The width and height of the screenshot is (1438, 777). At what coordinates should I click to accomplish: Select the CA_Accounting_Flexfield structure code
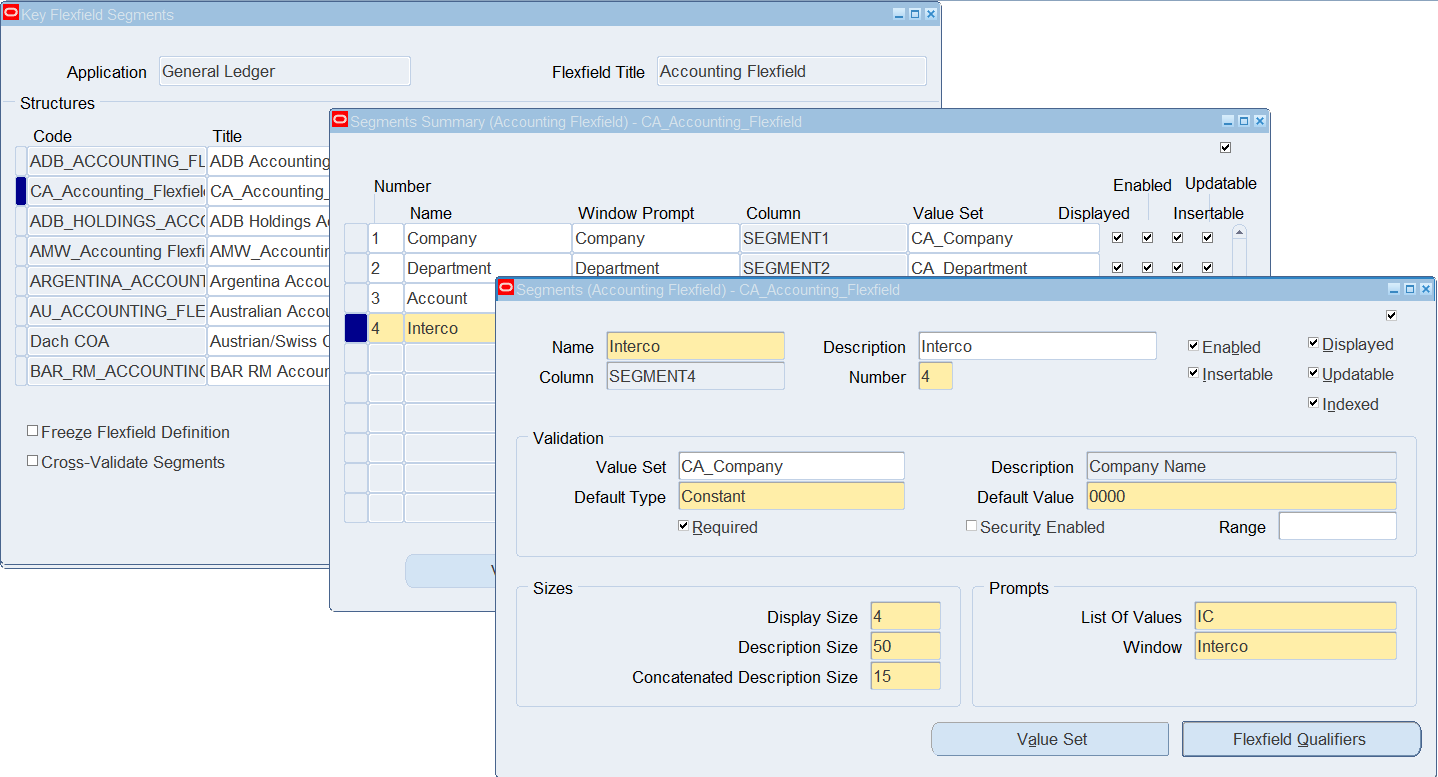[117, 191]
